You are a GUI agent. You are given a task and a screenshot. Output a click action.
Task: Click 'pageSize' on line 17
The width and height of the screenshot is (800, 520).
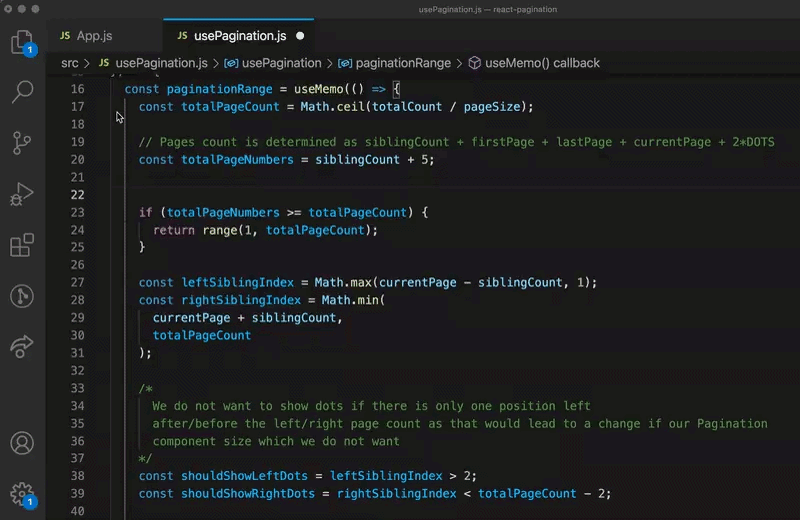[492, 107]
